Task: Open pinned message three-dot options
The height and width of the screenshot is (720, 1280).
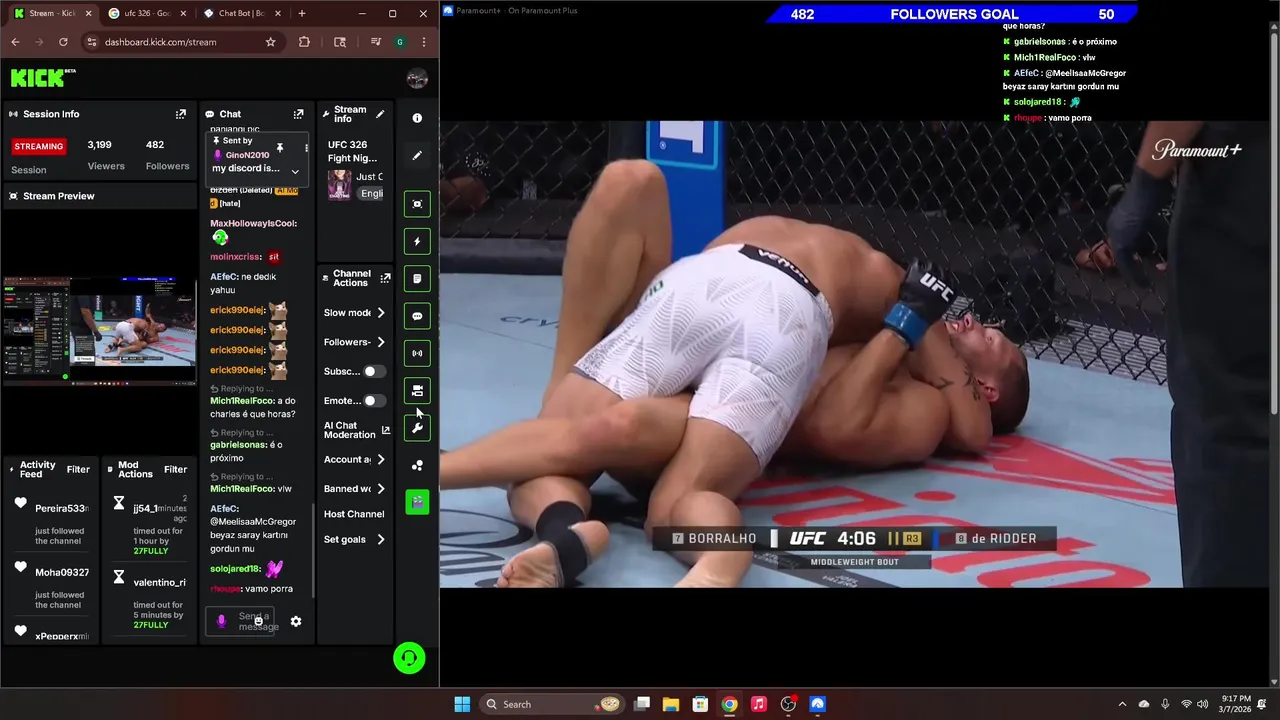Action: pos(306,148)
